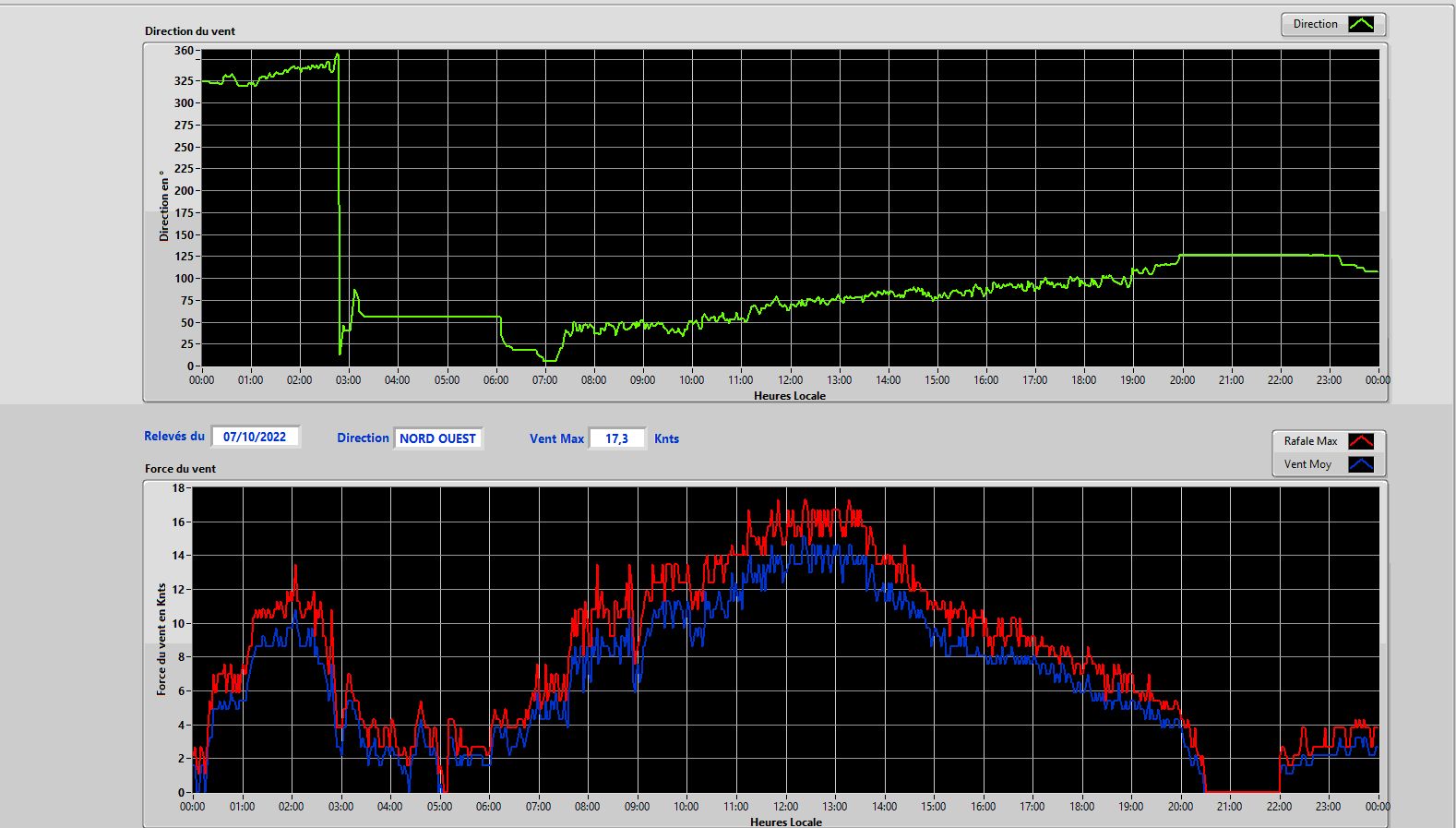Click the 21:00 tick on force chart
Viewport: 1456px width, 828px height.
pyautogui.click(x=1230, y=806)
